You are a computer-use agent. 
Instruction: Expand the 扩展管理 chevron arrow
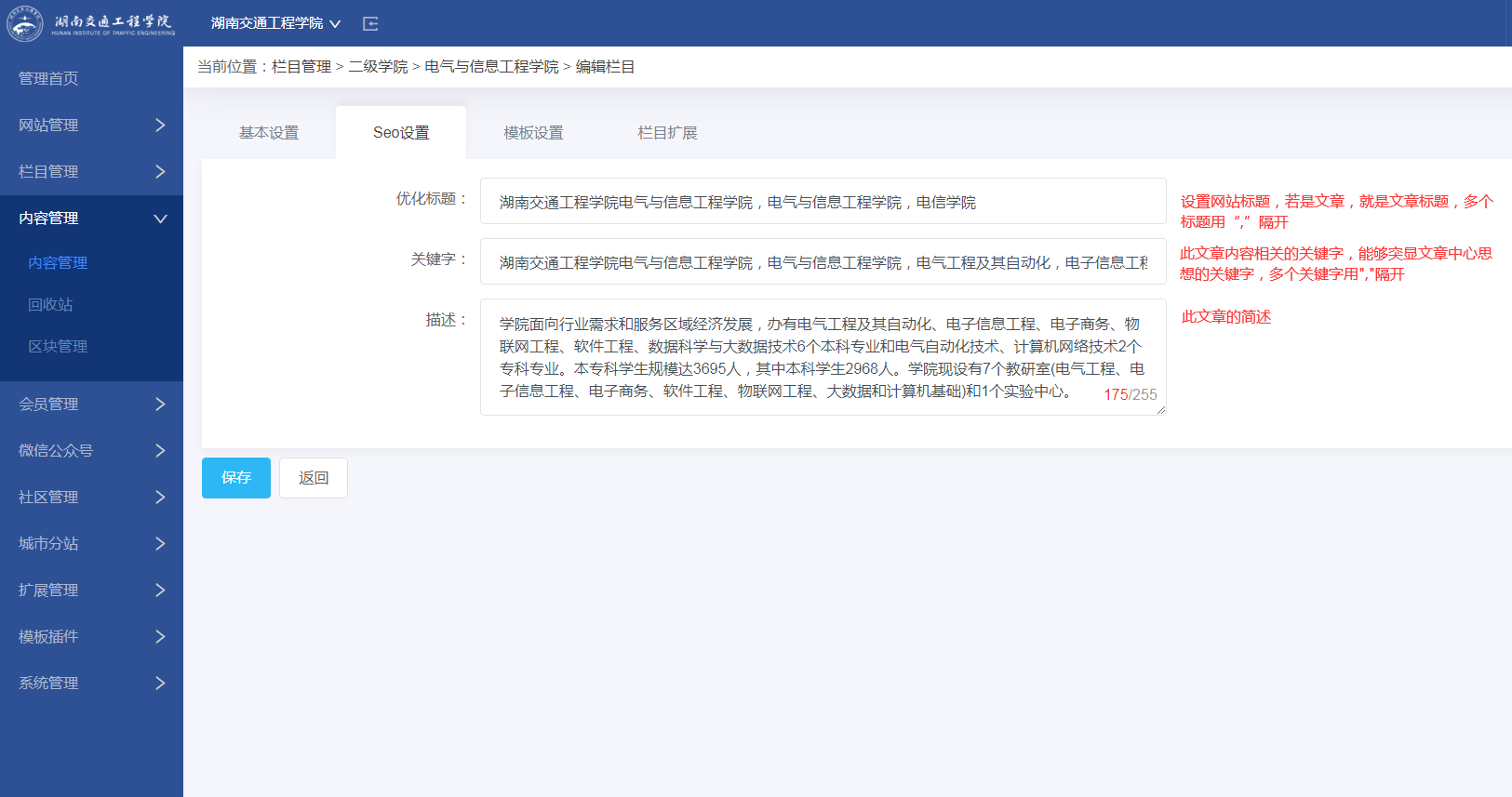[x=160, y=591]
